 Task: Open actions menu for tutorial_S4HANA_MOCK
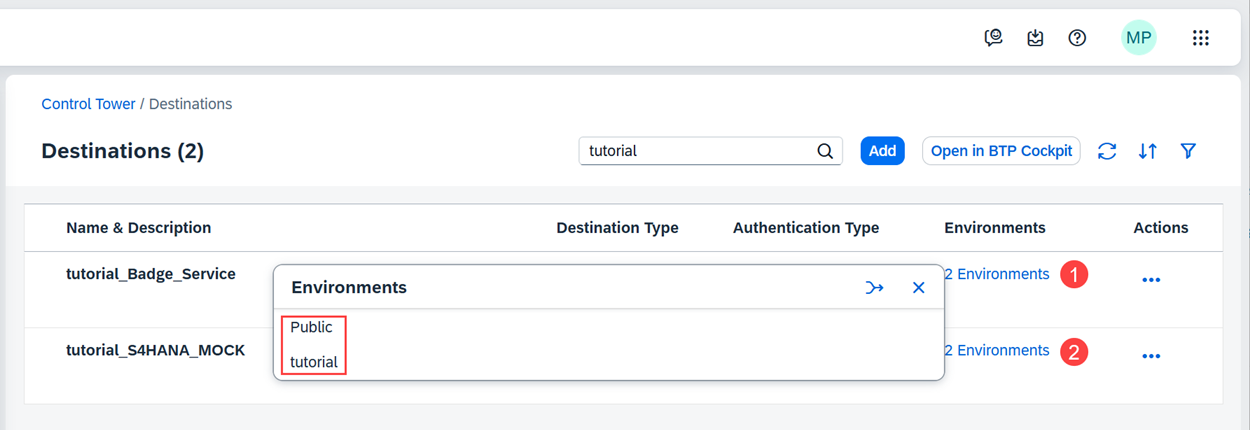tap(1151, 356)
